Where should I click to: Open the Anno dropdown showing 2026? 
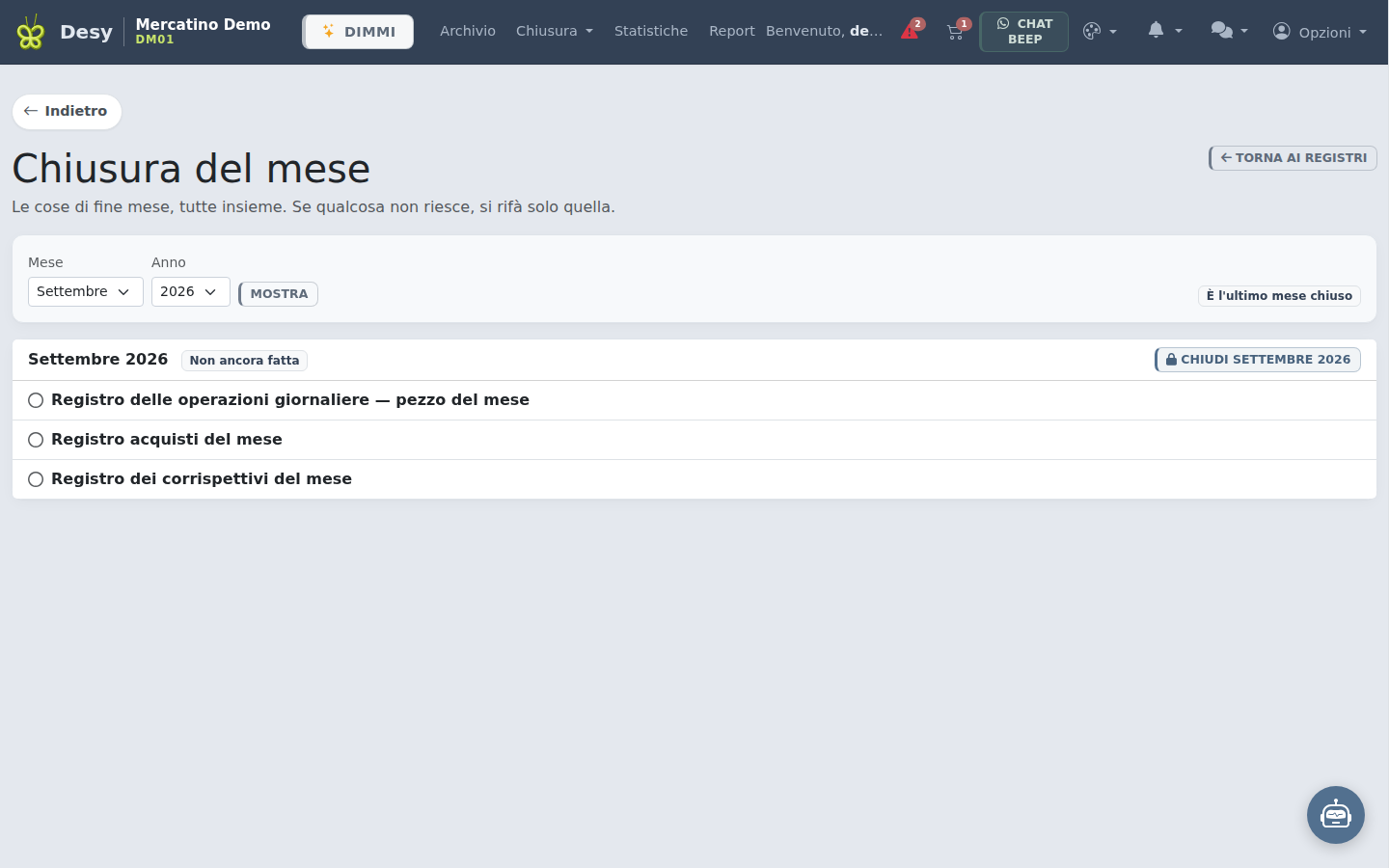click(x=191, y=291)
